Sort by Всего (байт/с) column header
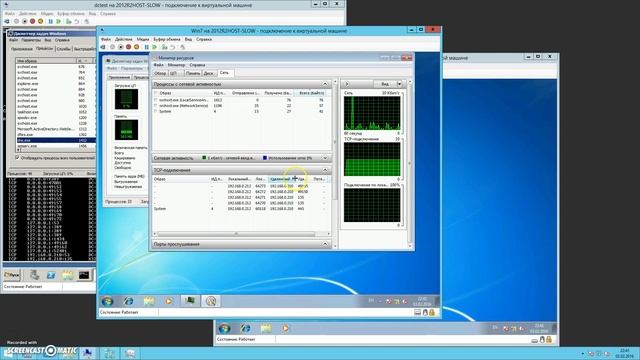The height and width of the screenshot is (360, 640). pyautogui.click(x=311, y=93)
